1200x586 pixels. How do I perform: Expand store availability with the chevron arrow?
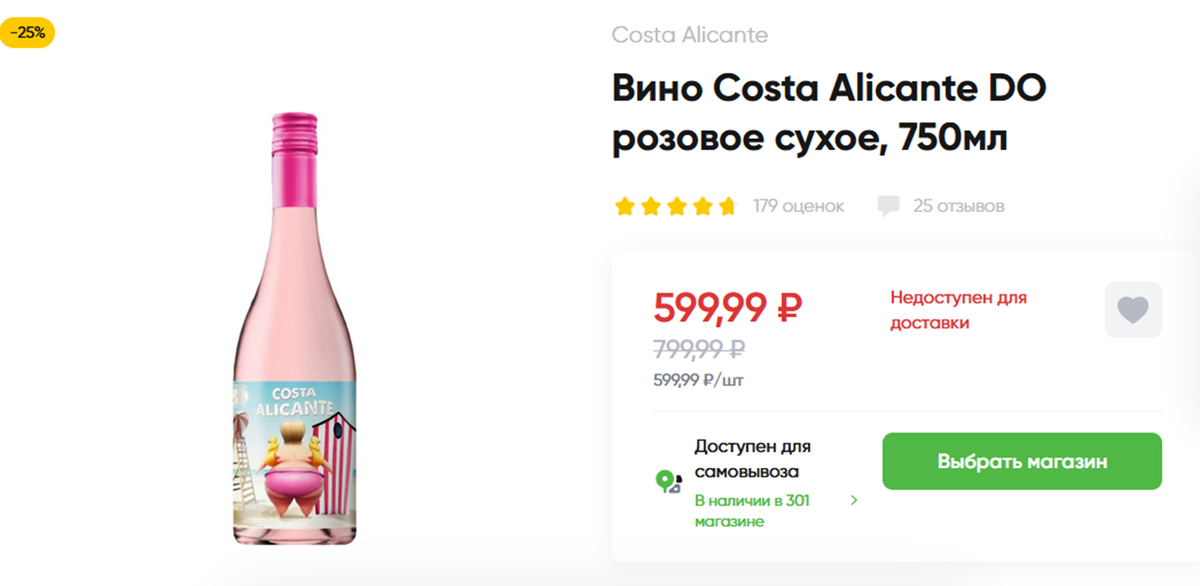pyautogui.click(x=855, y=501)
